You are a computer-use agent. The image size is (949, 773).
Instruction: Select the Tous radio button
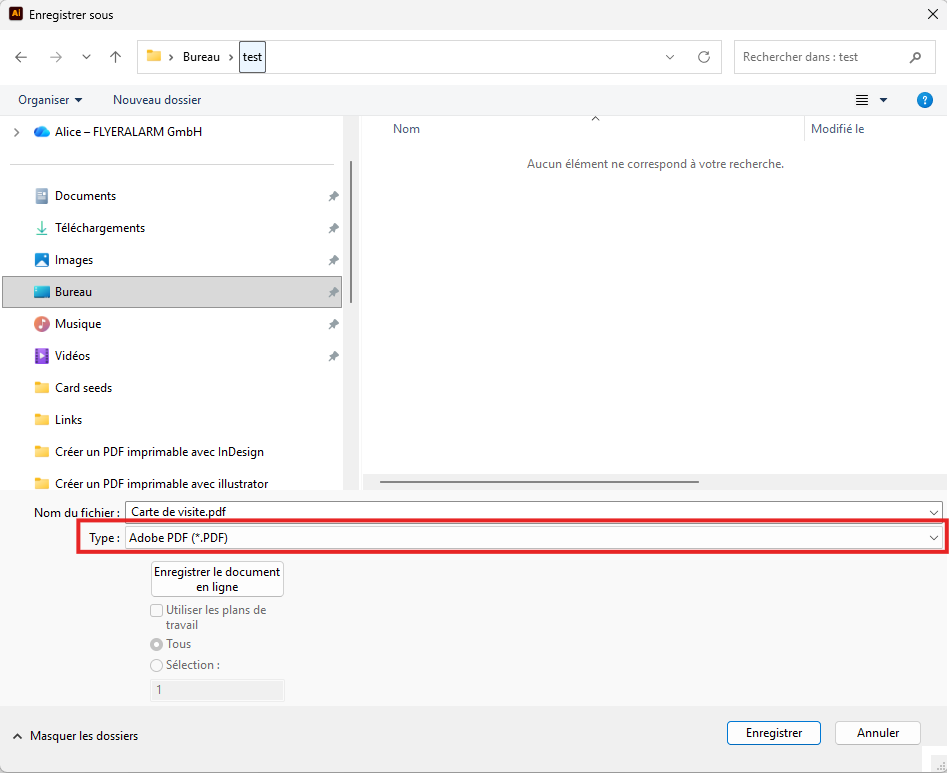[x=157, y=645]
